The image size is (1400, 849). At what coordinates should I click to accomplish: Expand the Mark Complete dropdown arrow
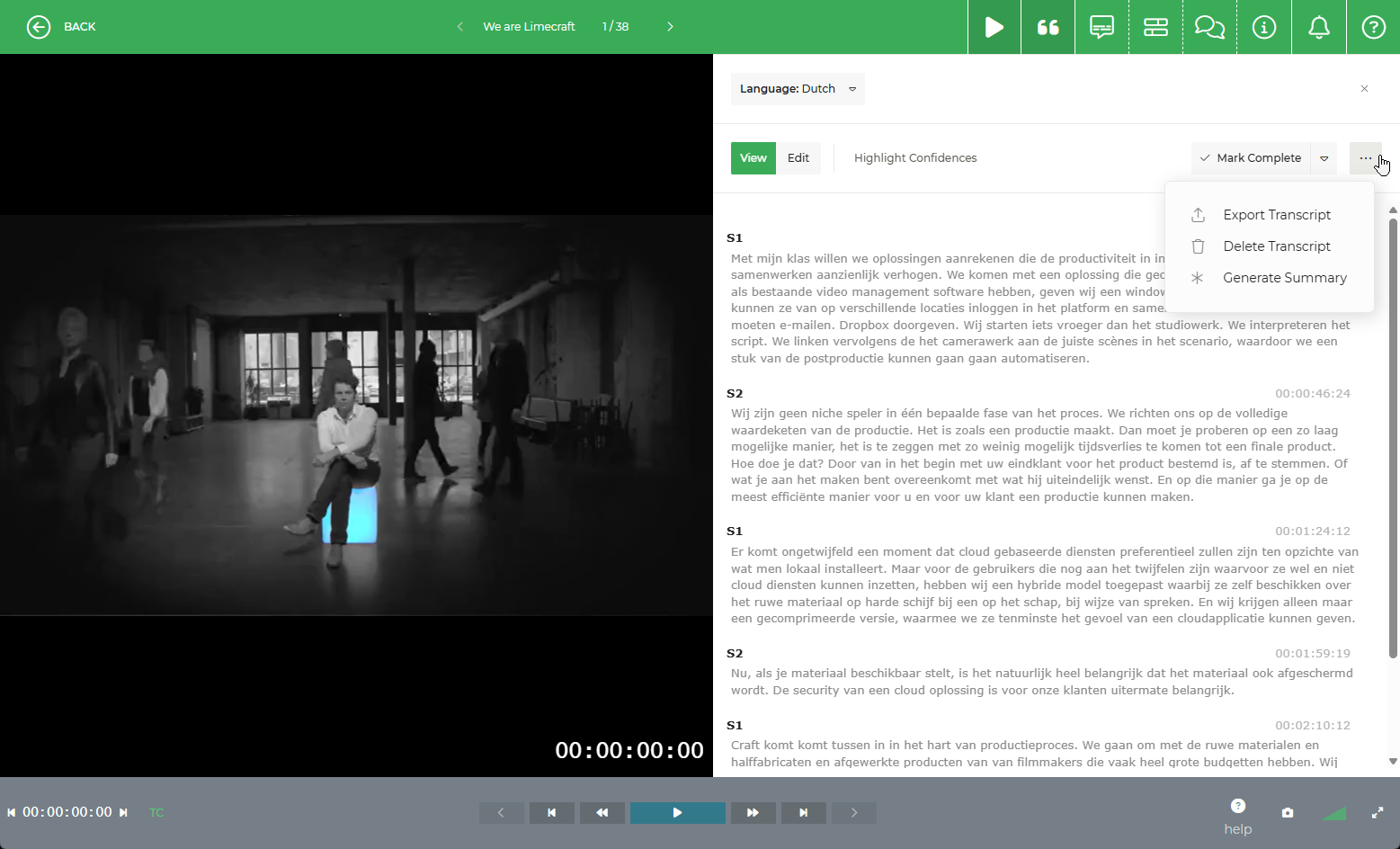1324,157
